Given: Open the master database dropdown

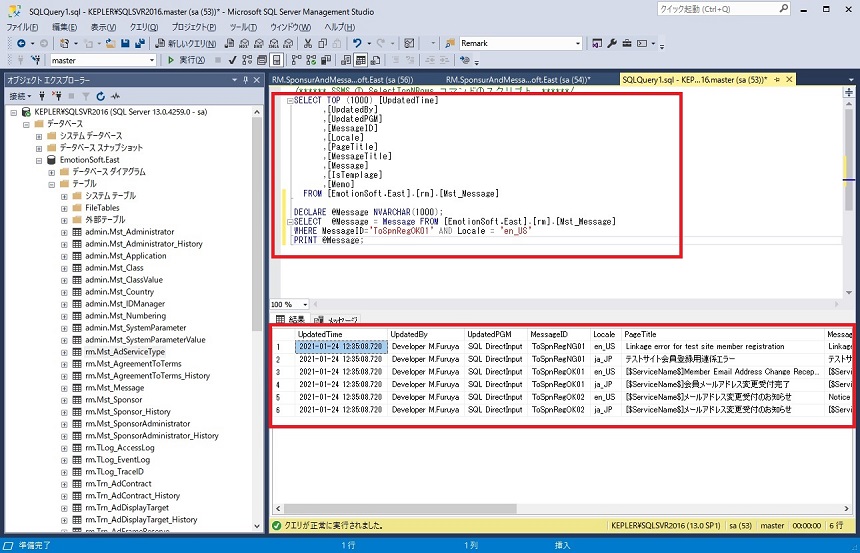Looking at the screenshot, I should [151, 60].
